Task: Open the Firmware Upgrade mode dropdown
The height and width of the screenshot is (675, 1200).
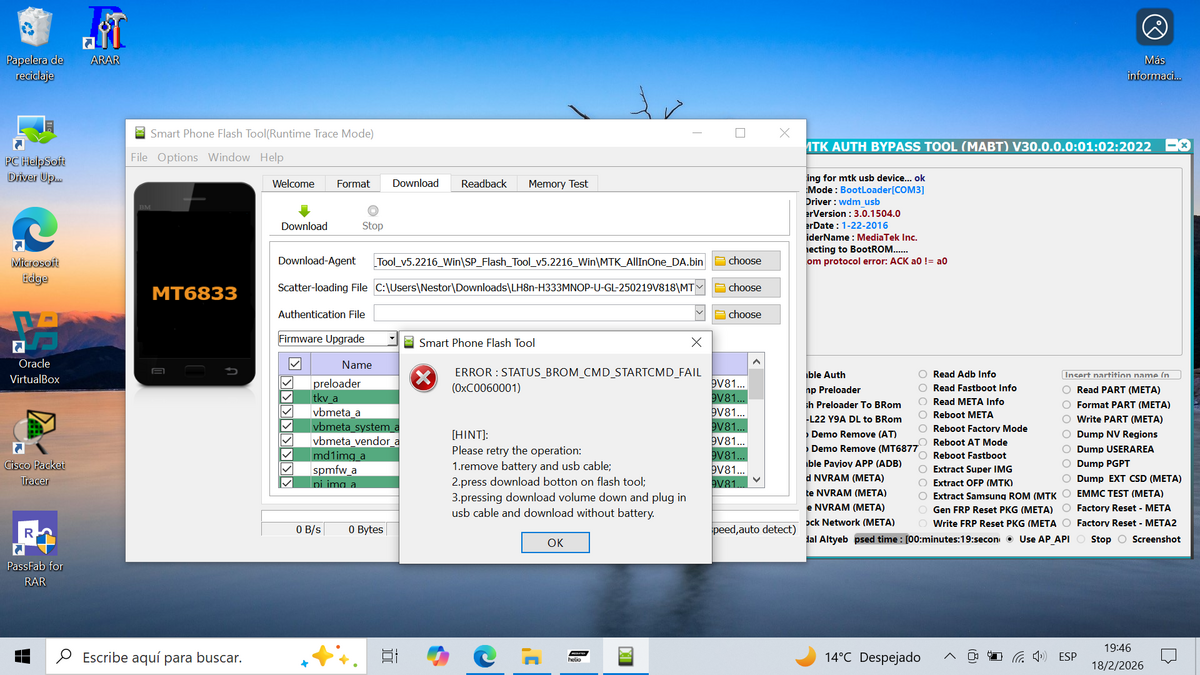Action: pyautogui.click(x=337, y=339)
